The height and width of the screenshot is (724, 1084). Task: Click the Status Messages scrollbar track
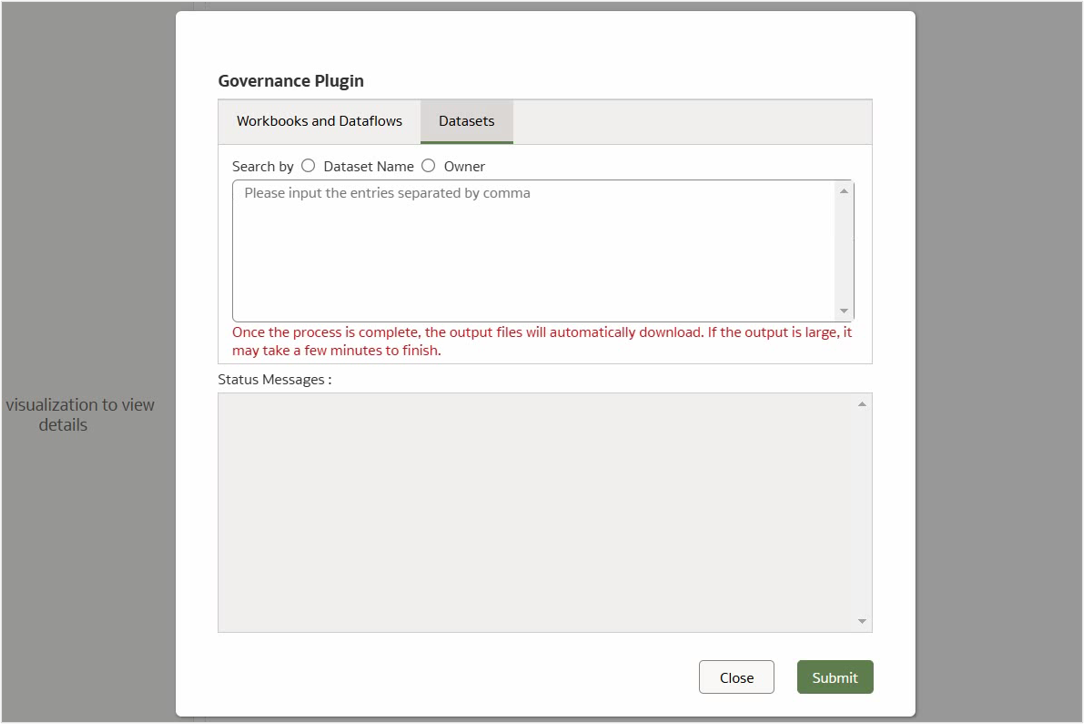coord(860,510)
